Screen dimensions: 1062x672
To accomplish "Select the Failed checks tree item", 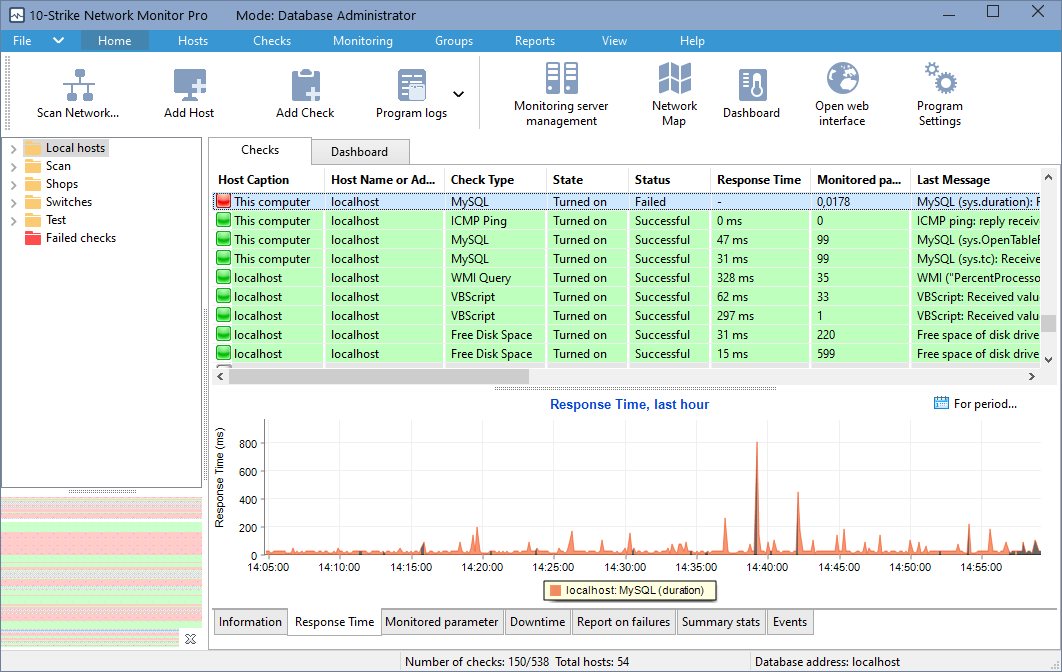I will 81,238.
